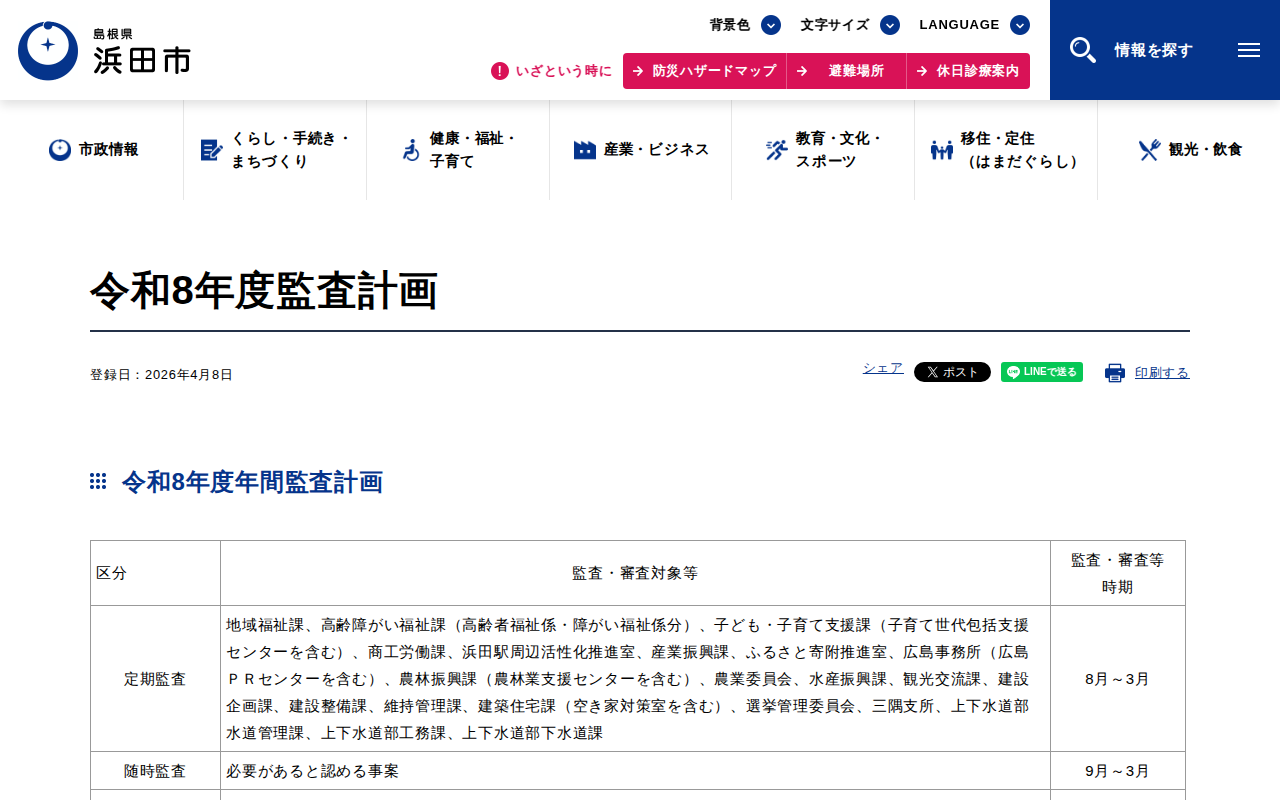Click the 9月～3月 period cell
This screenshot has width=1280, height=800.
pyautogui.click(x=1117, y=771)
